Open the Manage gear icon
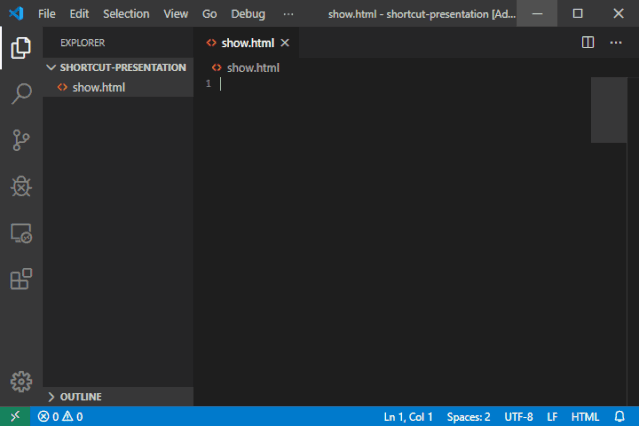The height and width of the screenshot is (426, 639). tap(21, 382)
